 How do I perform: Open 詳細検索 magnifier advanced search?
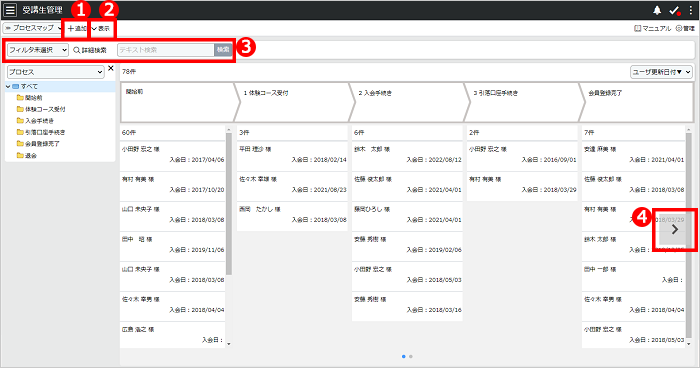[90, 50]
